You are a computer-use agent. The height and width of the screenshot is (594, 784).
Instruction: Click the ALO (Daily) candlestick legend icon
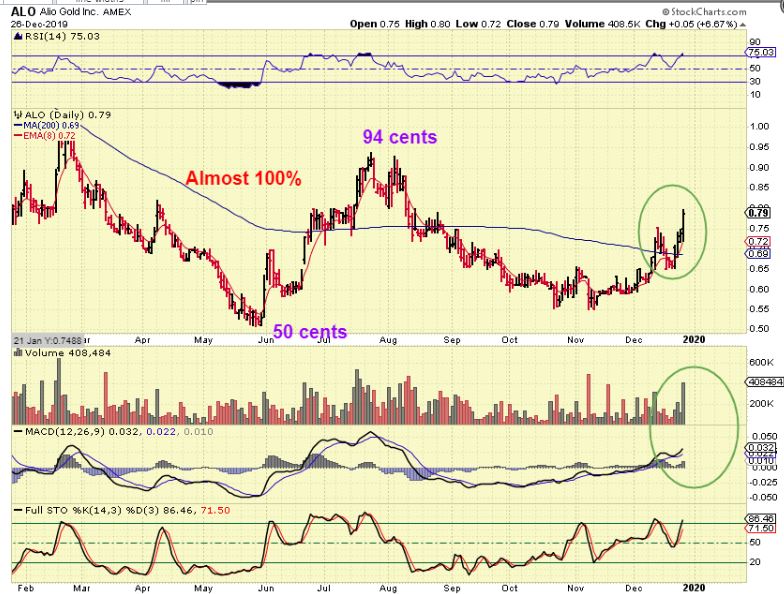point(18,114)
